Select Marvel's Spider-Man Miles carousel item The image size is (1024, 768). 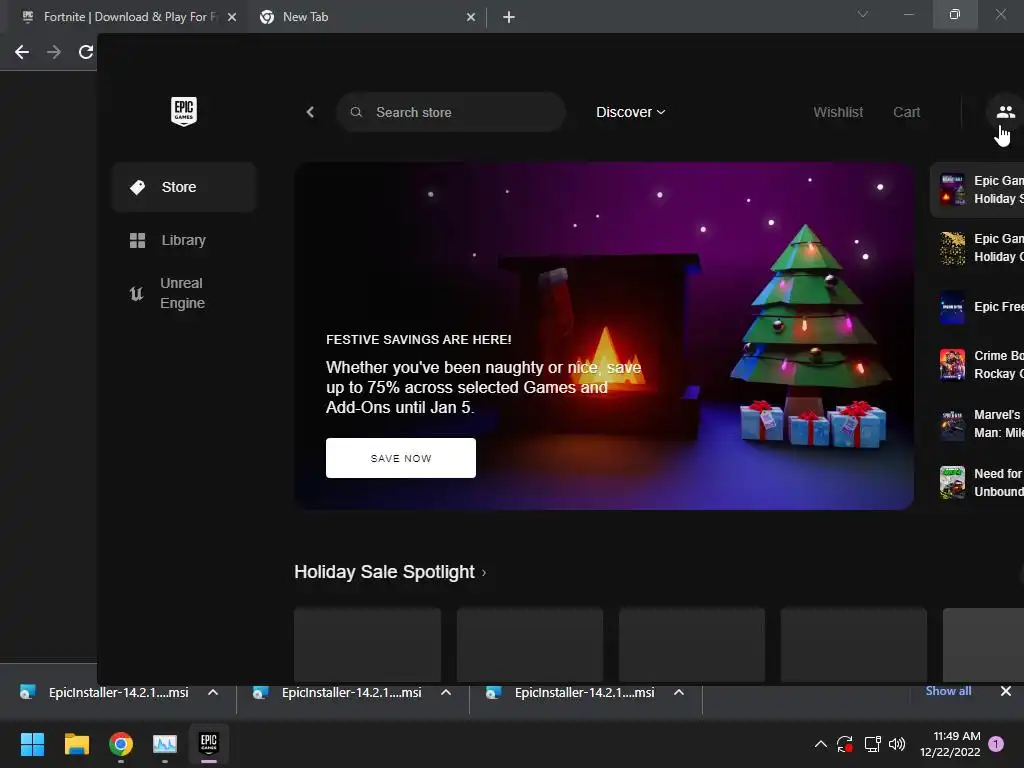tap(978, 424)
